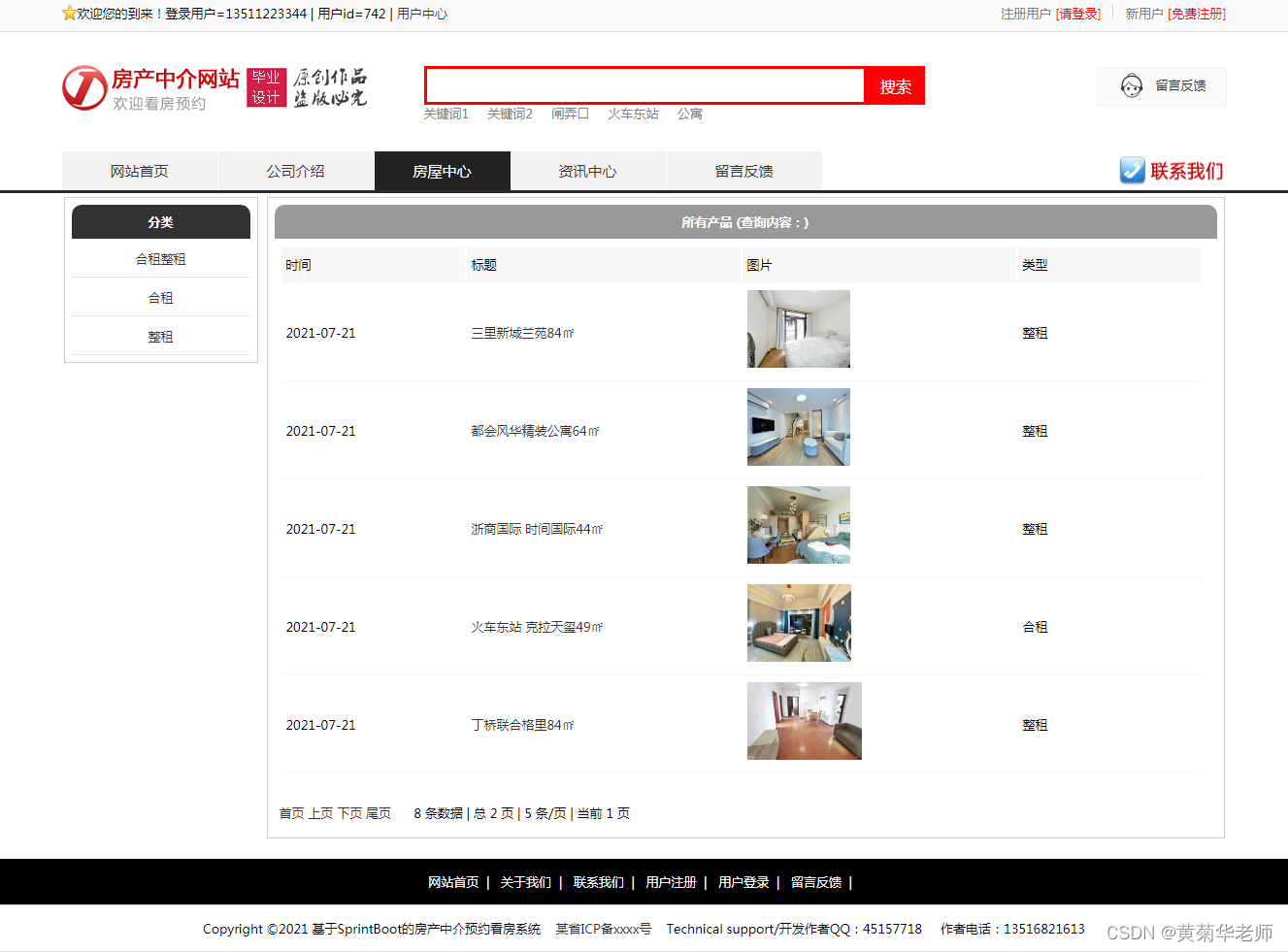This screenshot has width=1288, height=952.
Task: Click footer link 联系我们
Action: [x=599, y=882]
